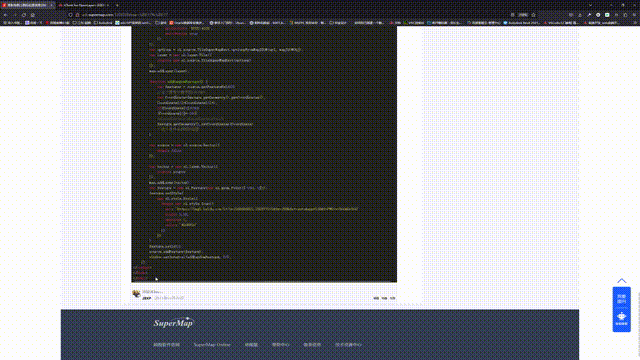Click the blue ask-question floating button
The width and height of the screenshot is (640, 360).
621,298
